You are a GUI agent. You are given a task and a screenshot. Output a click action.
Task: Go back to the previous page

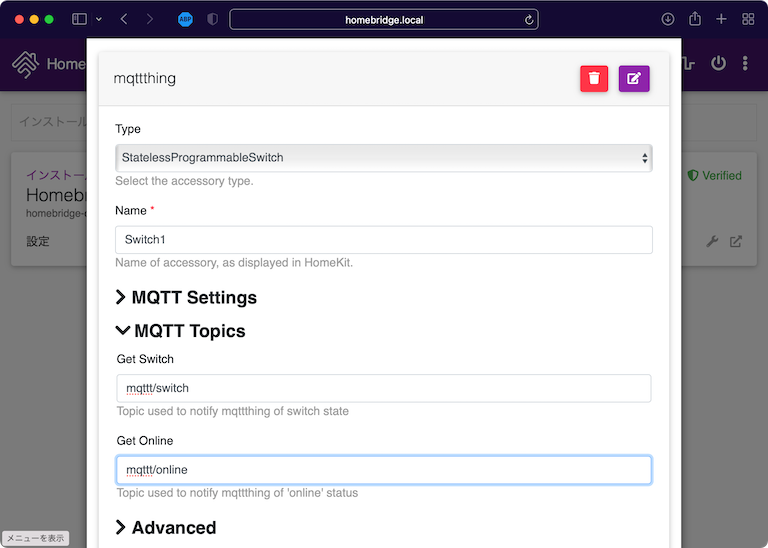[x=124, y=19]
